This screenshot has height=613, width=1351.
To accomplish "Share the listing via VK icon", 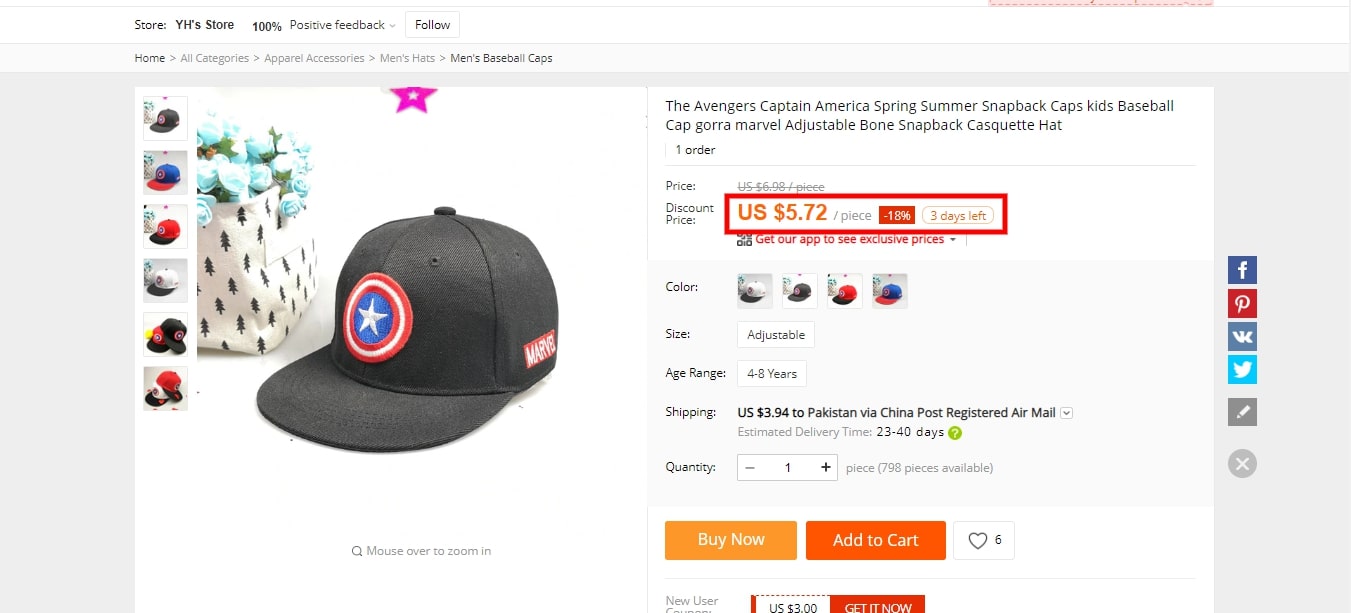I will 1242,337.
